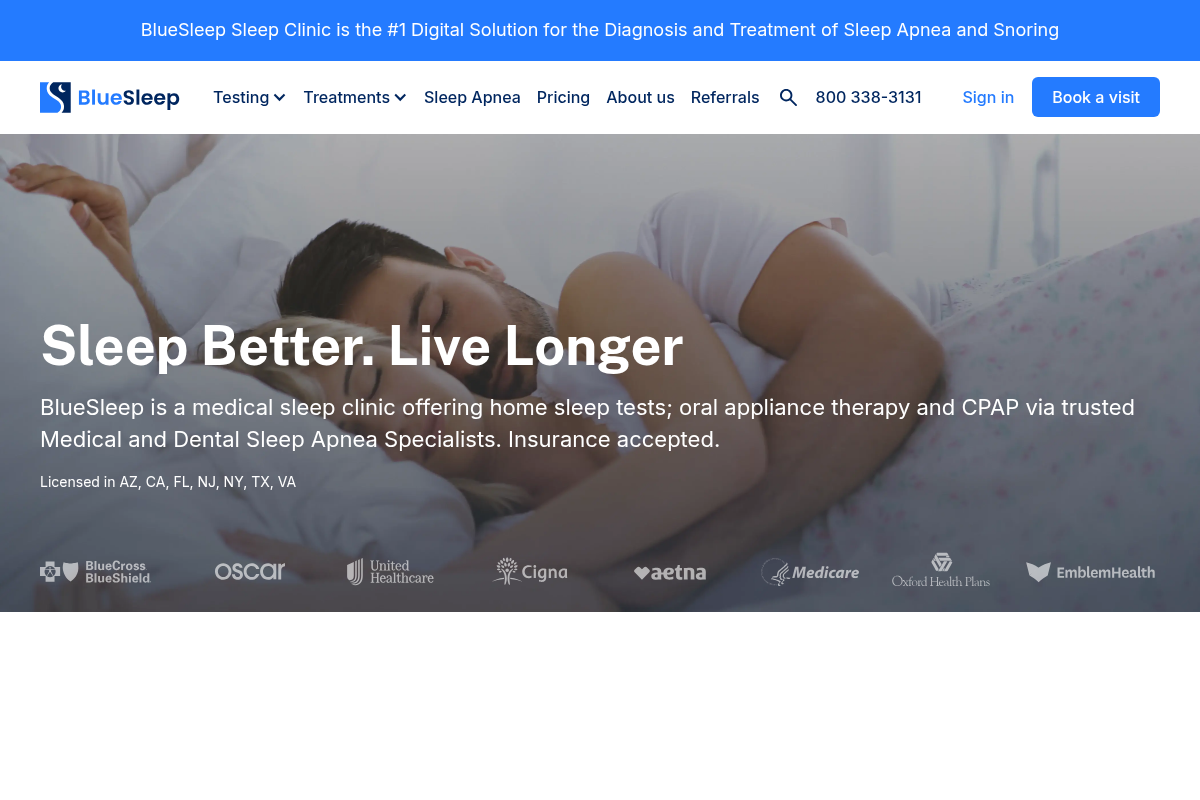Expand the Treatments dropdown menu

coord(355,97)
